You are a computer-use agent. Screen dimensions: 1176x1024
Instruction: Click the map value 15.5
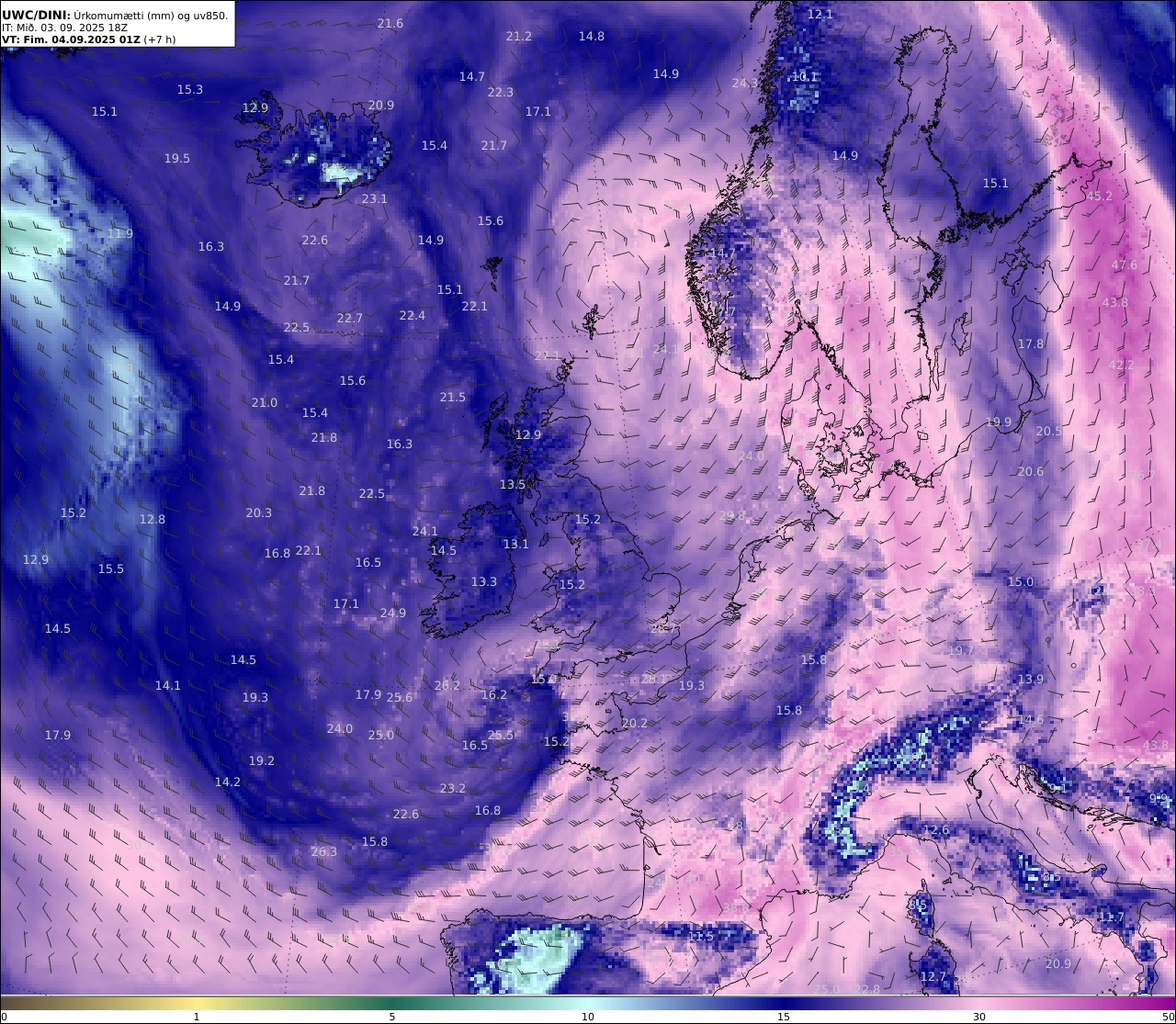[111, 568]
